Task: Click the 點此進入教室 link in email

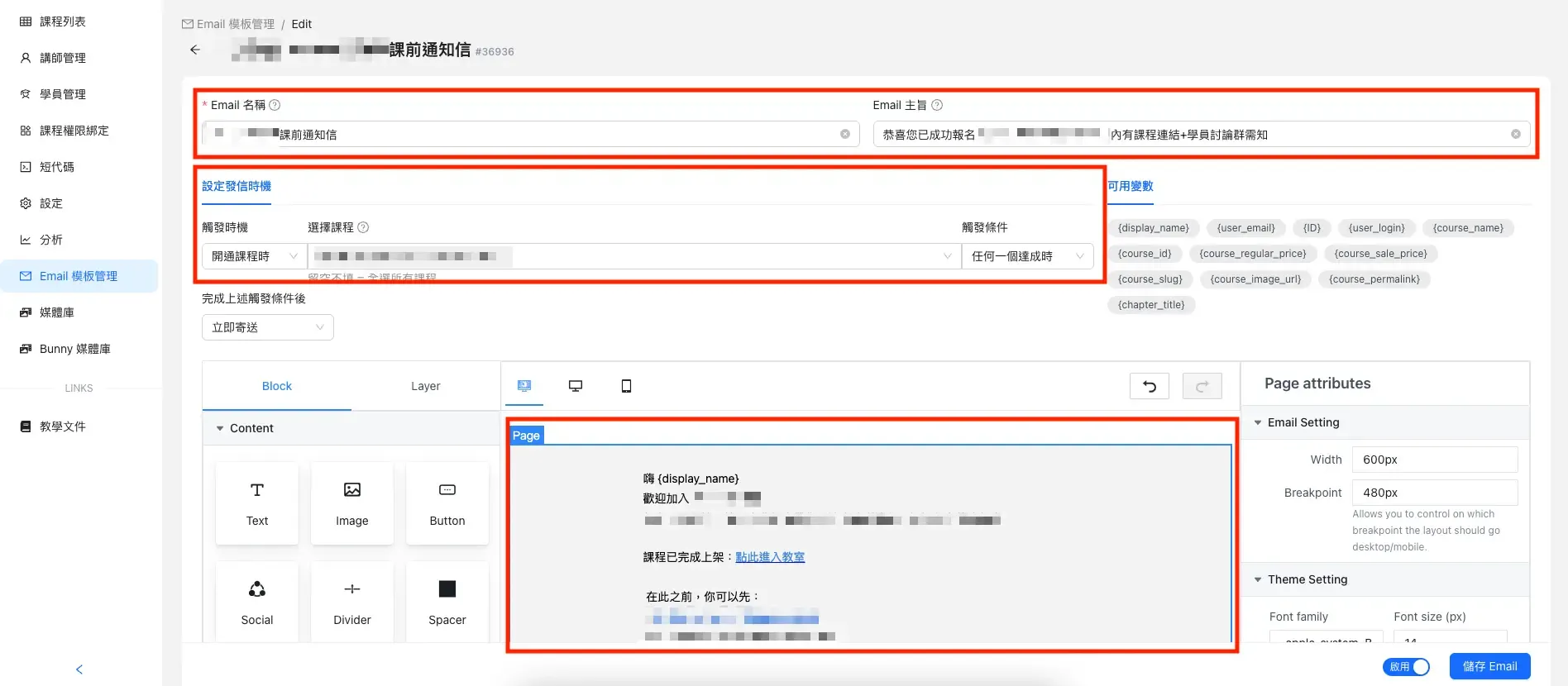Action: pos(770,557)
